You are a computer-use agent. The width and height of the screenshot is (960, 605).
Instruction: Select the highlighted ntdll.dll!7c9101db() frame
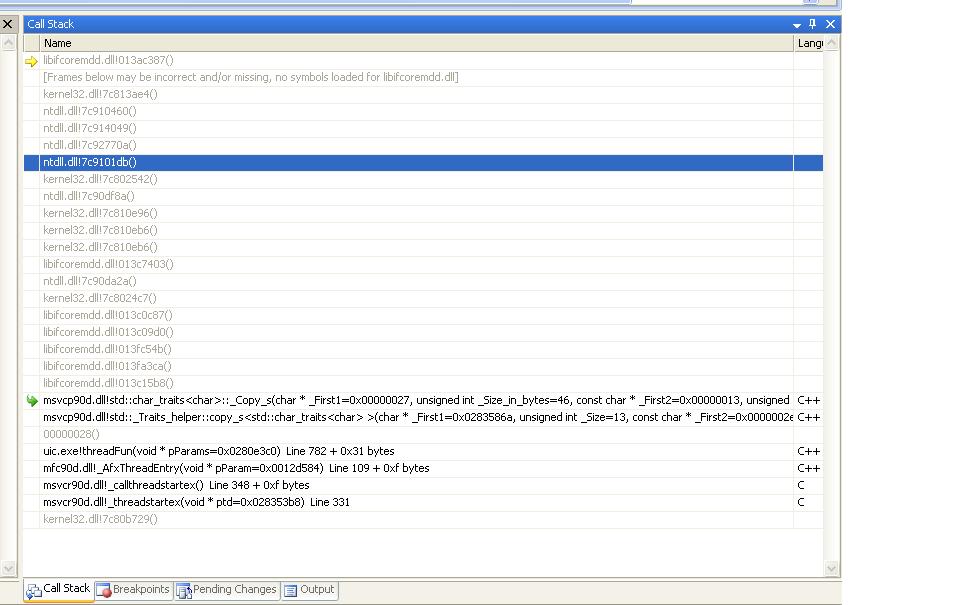[90, 162]
